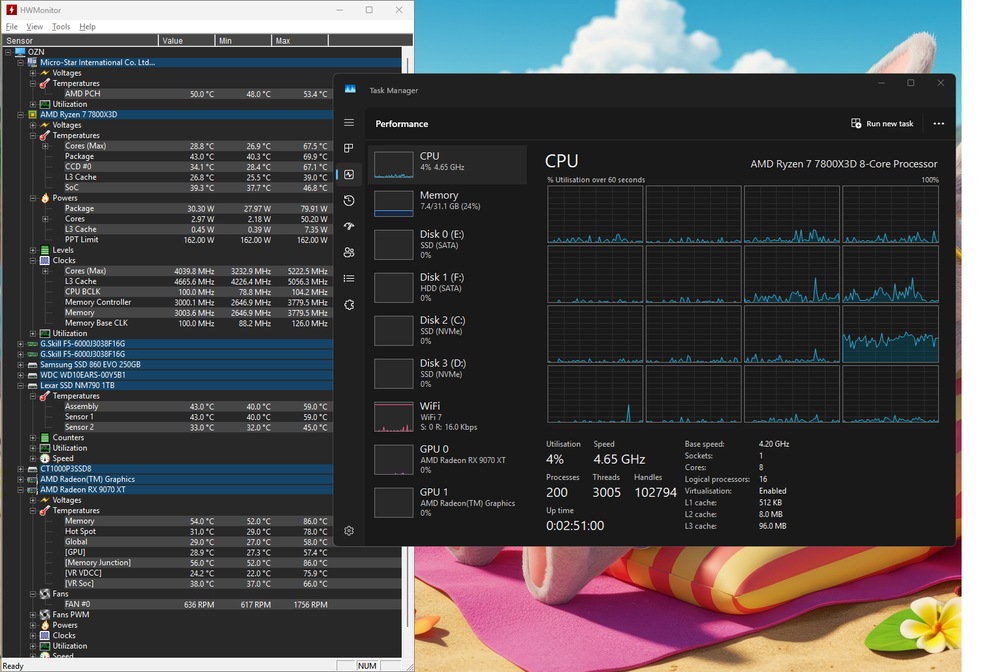Expand the CT1000P3SSD8 node
The height and width of the screenshot is (672, 1000).
tap(20, 469)
